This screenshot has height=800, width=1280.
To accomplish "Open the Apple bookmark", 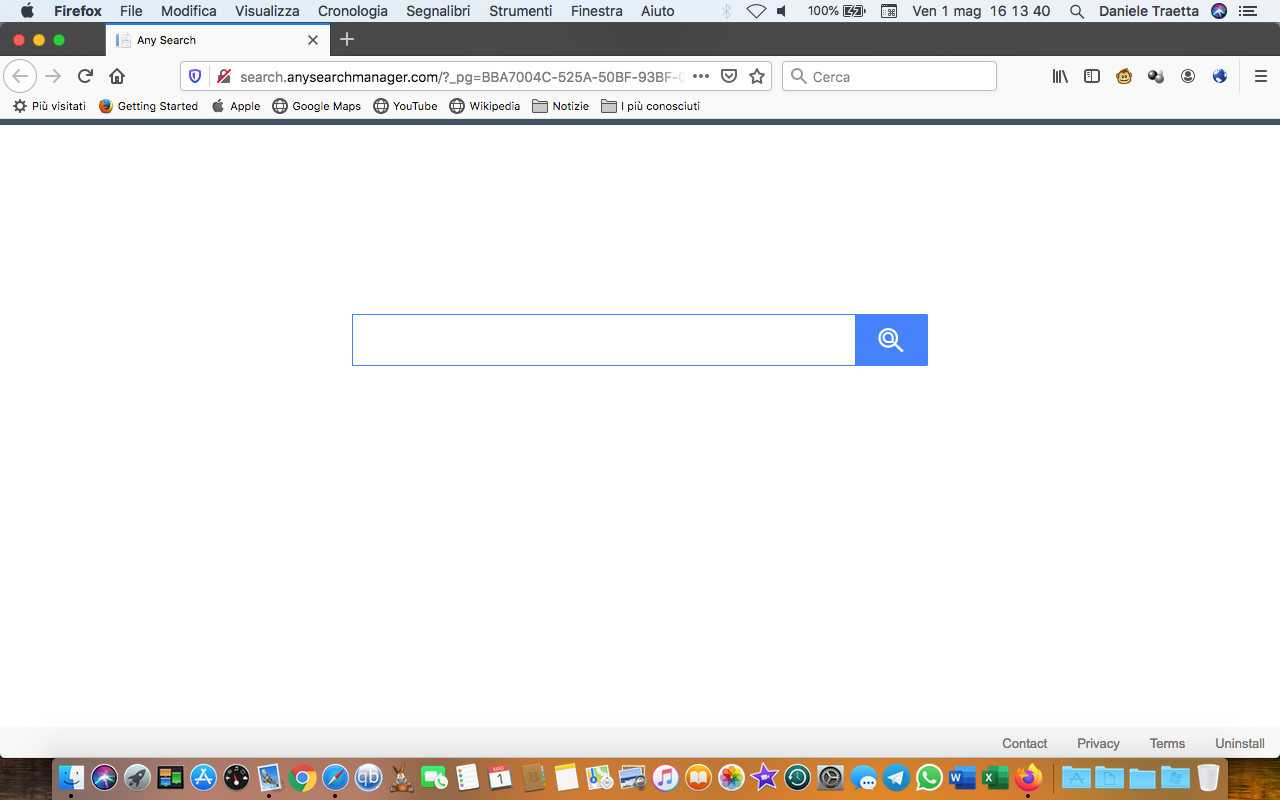I will [236, 106].
